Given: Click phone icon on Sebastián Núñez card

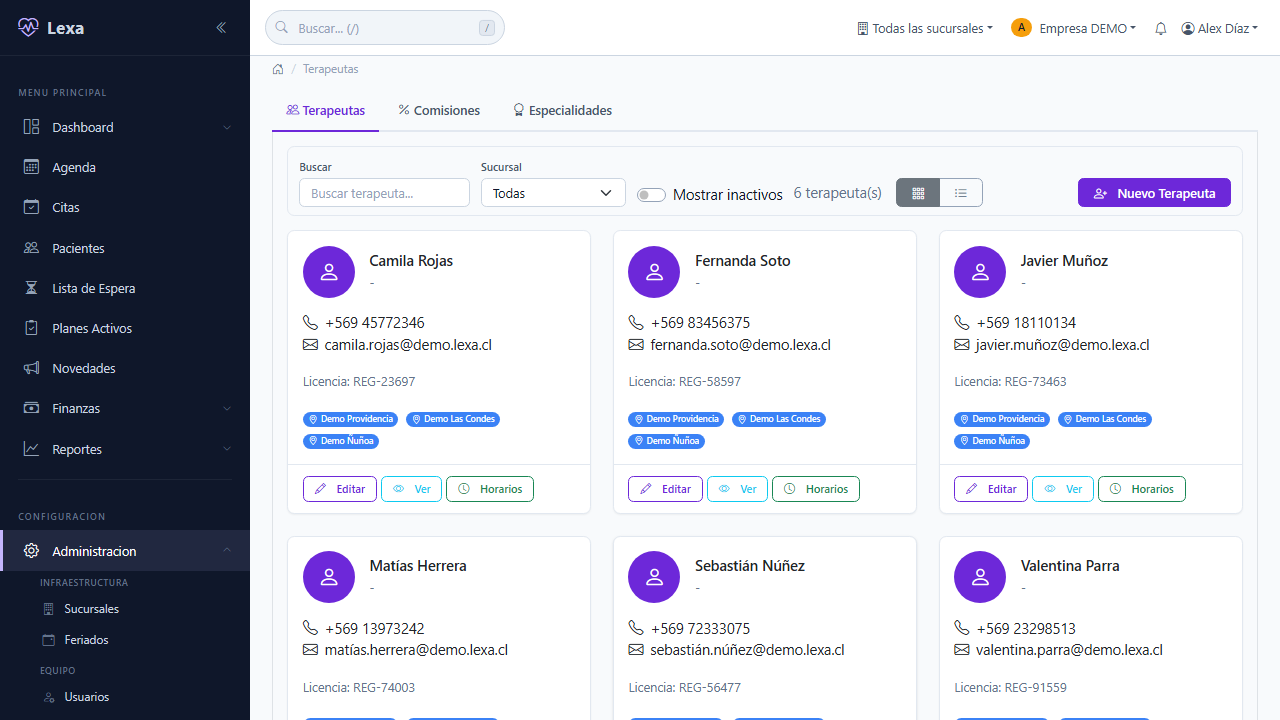Looking at the screenshot, I should coord(636,628).
